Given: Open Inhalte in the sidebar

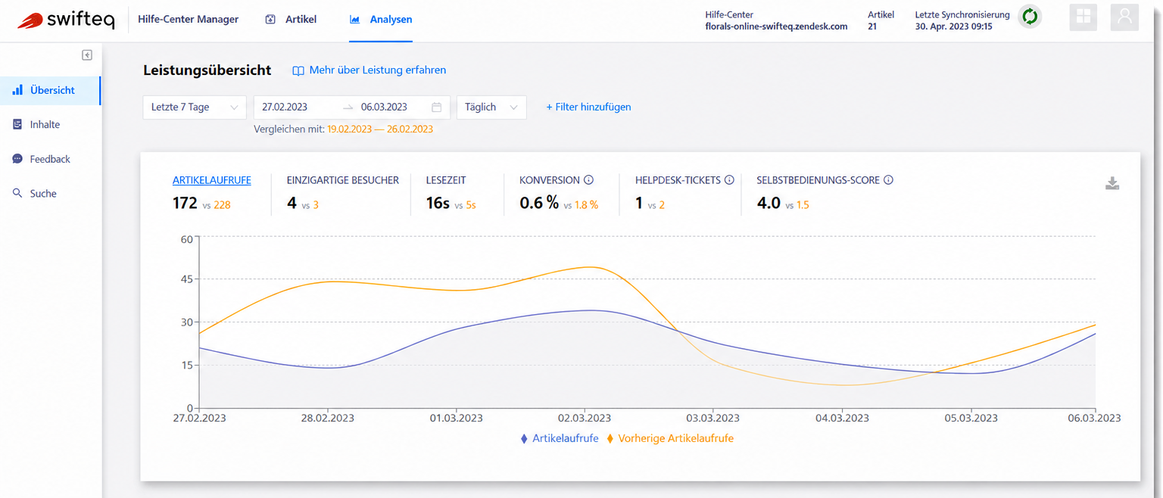Looking at the screenshot, I should (x=50, y=125).
